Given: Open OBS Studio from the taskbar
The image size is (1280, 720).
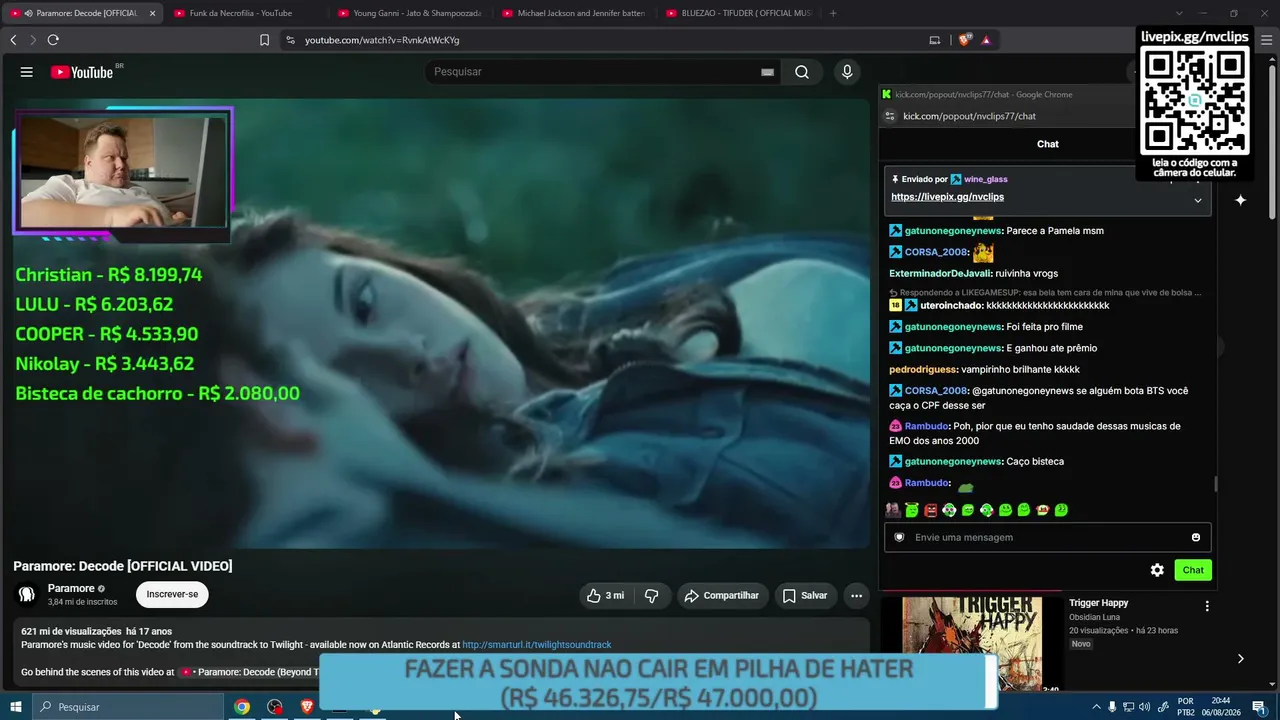Looking at the screenshot, I should point(275,707).
